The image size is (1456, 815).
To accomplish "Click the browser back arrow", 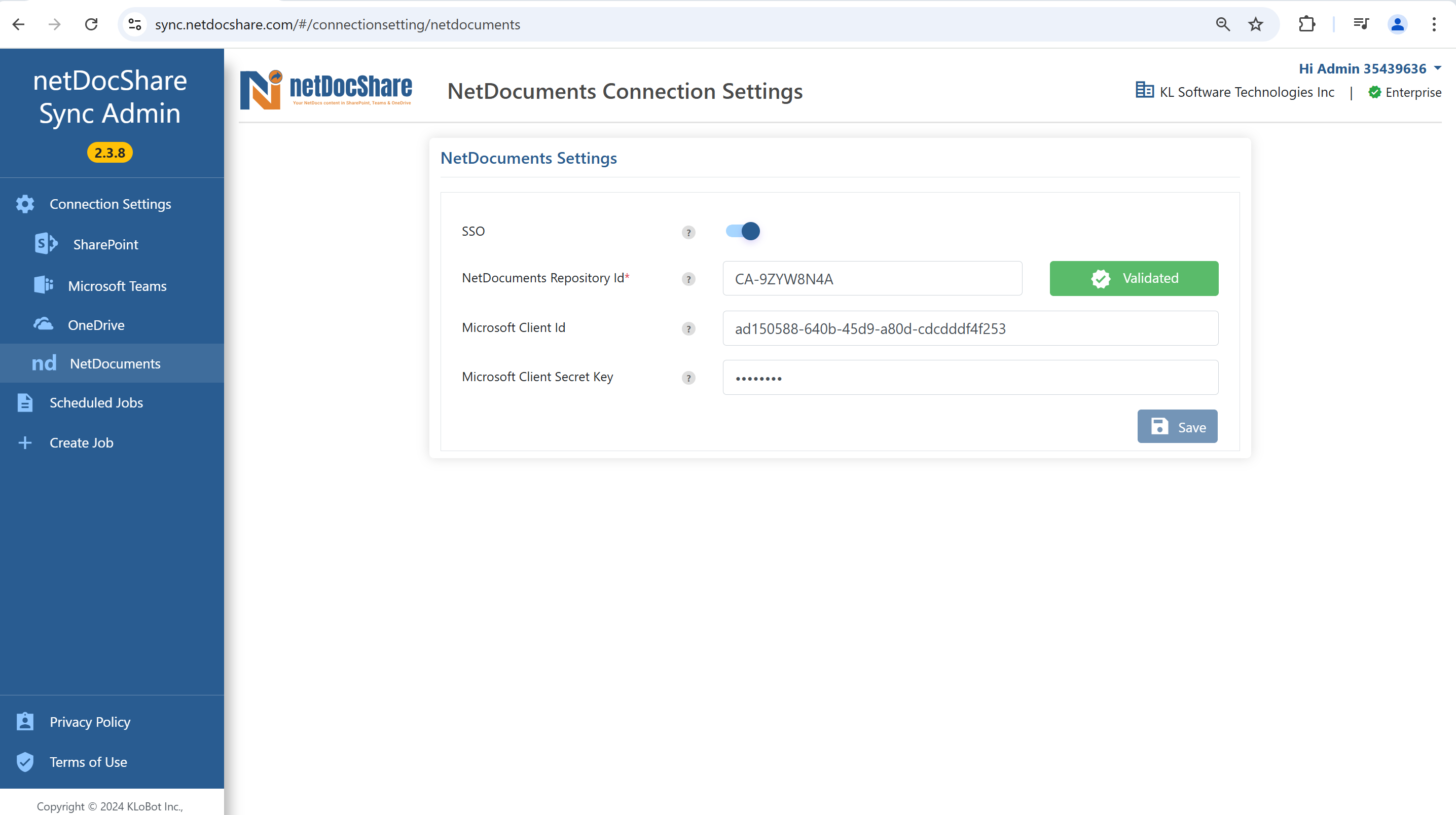I will coord(19,24).
